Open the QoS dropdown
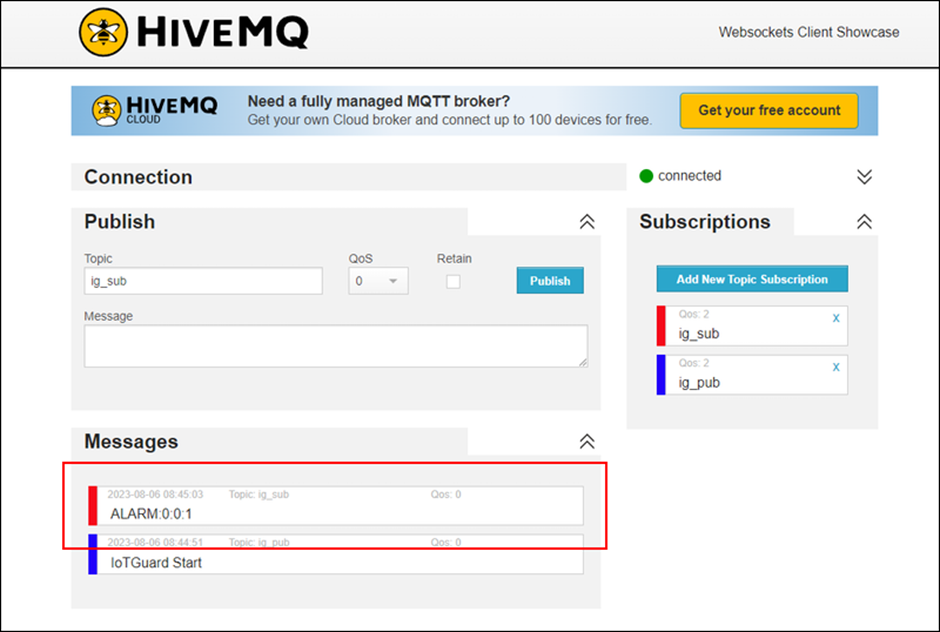The image size is (940, 632). [x=378, y=281]
